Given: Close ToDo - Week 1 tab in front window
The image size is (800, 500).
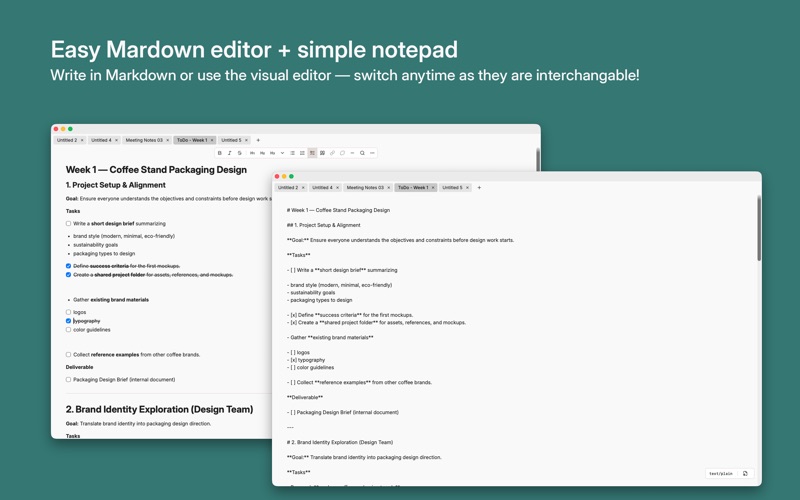Looking at the screenshot, I should pyautogui.click(x=433, y=188).
